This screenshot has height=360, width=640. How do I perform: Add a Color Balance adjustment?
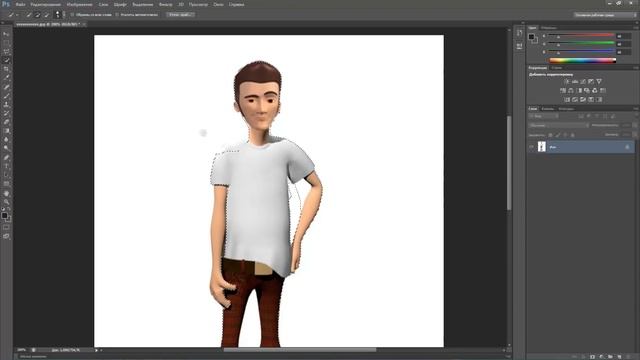tap(571, 90)
